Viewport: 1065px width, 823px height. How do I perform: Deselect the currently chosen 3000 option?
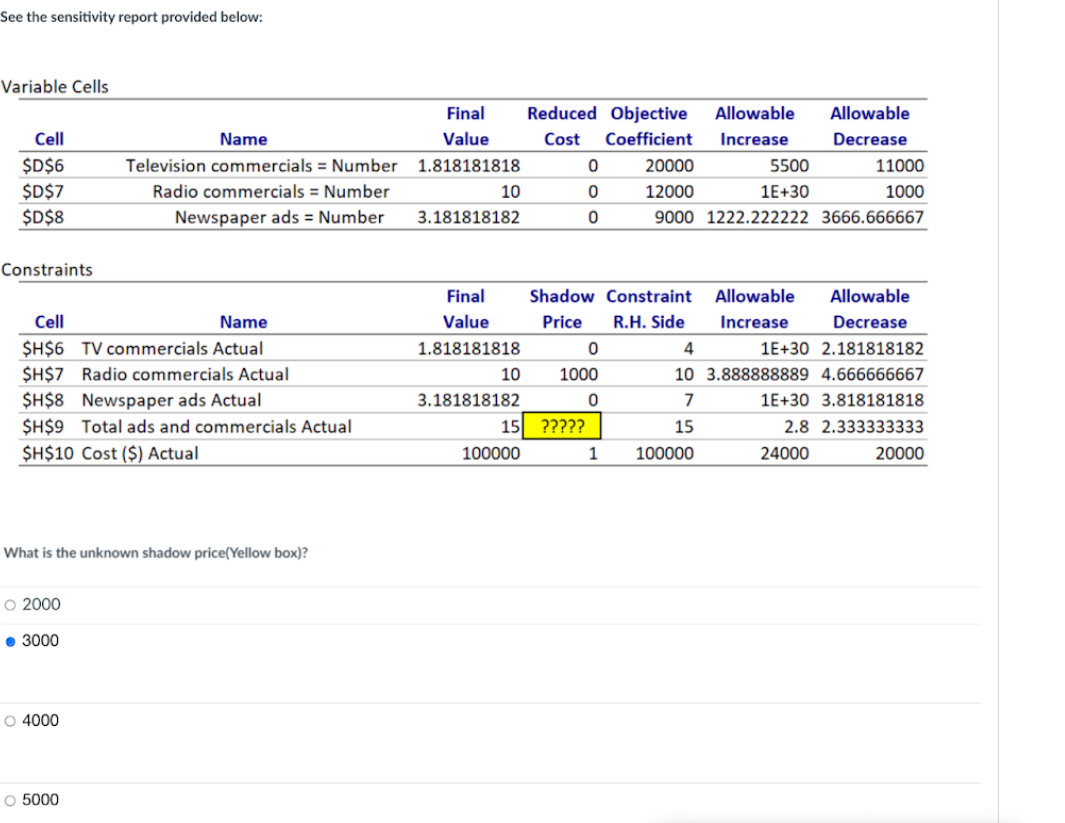pyautogui.click(x=9, y=640)
